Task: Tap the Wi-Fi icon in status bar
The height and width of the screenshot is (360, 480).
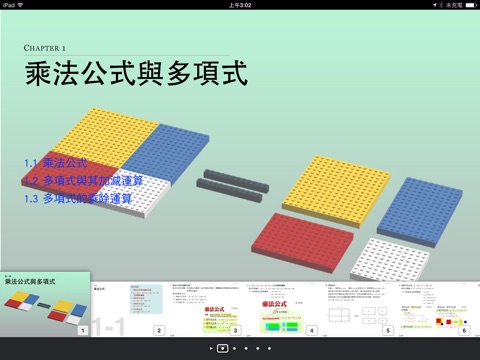Action: click(20, 5)
